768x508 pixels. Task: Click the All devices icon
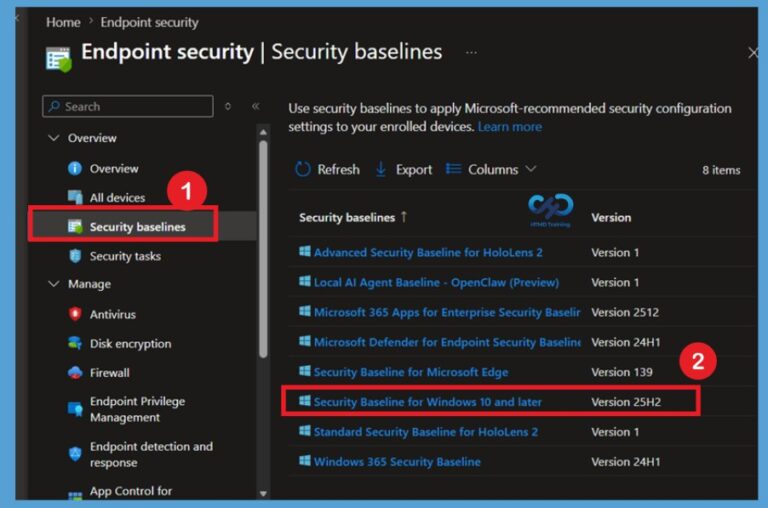tap(75, 197)
